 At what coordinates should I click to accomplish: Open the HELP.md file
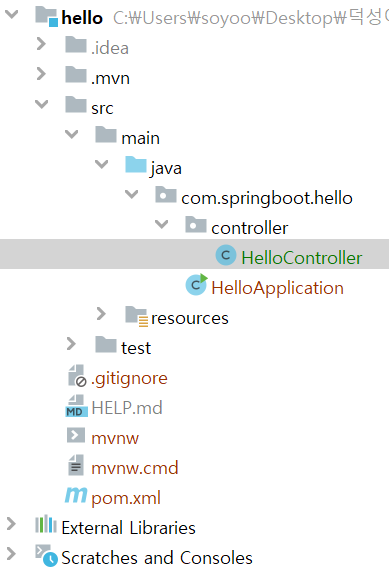click(x=127, y=408)
